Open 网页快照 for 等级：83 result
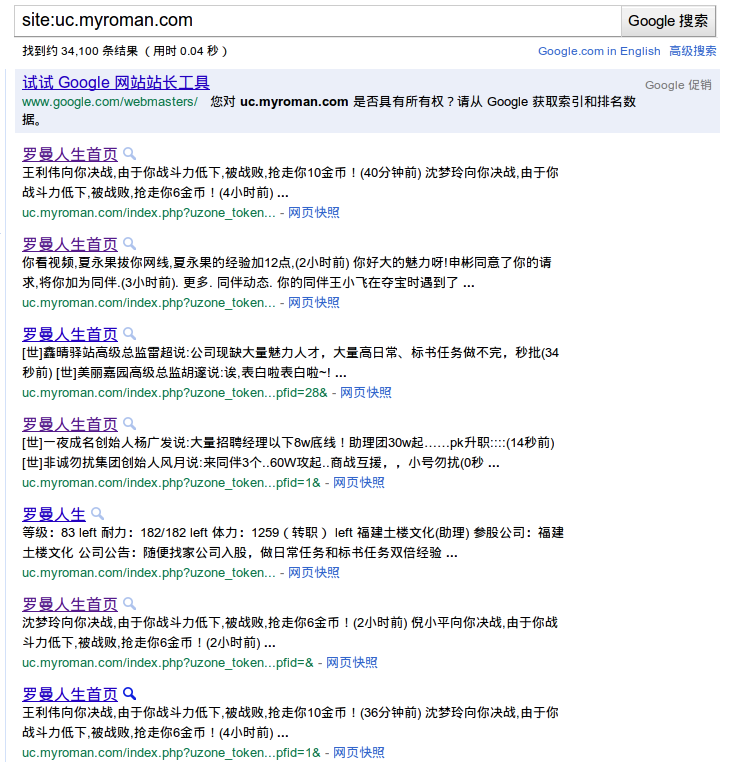Screen dimensions: 730x762 [x=313, y=572]
